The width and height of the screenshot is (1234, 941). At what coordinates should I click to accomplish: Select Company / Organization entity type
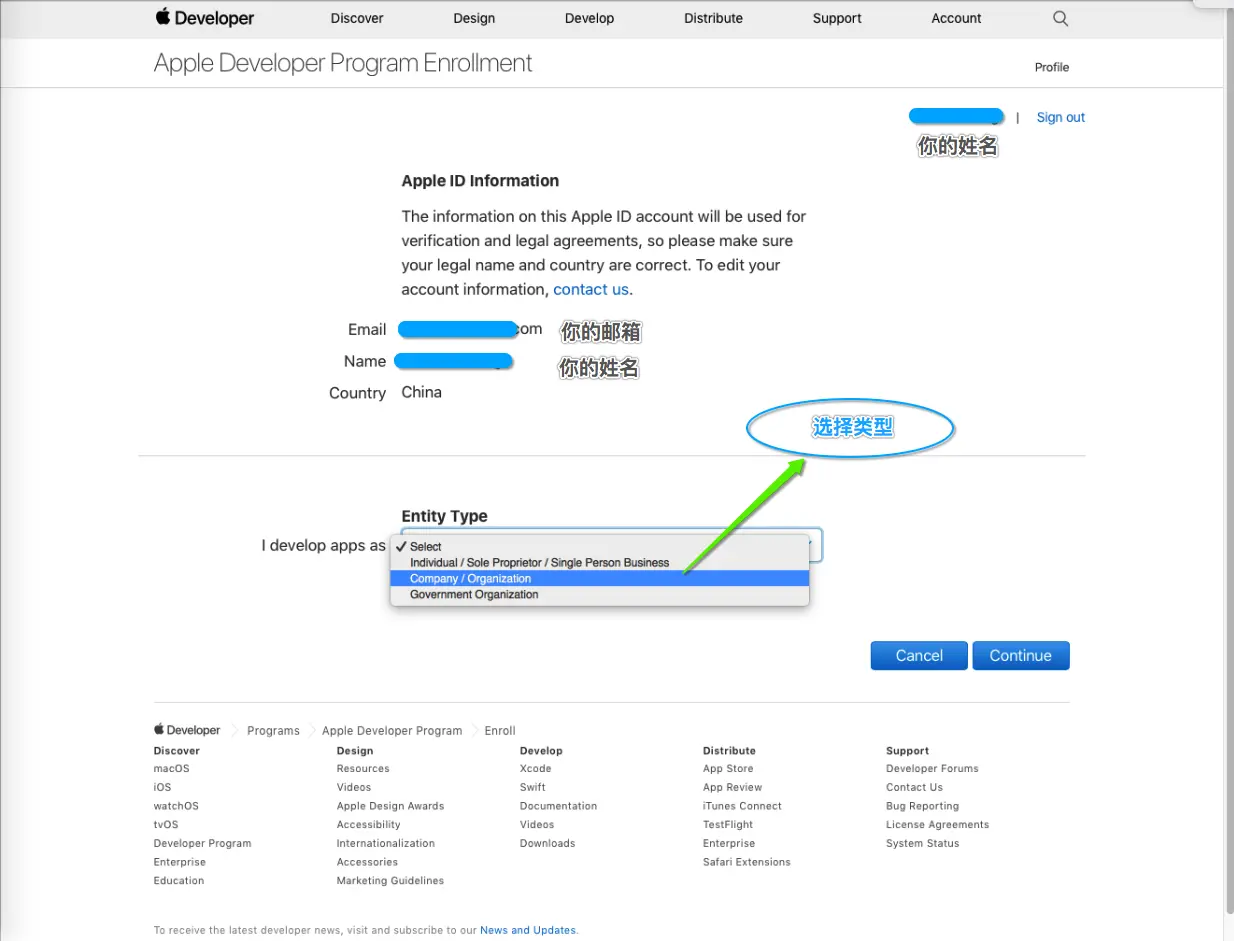(599, 578)
